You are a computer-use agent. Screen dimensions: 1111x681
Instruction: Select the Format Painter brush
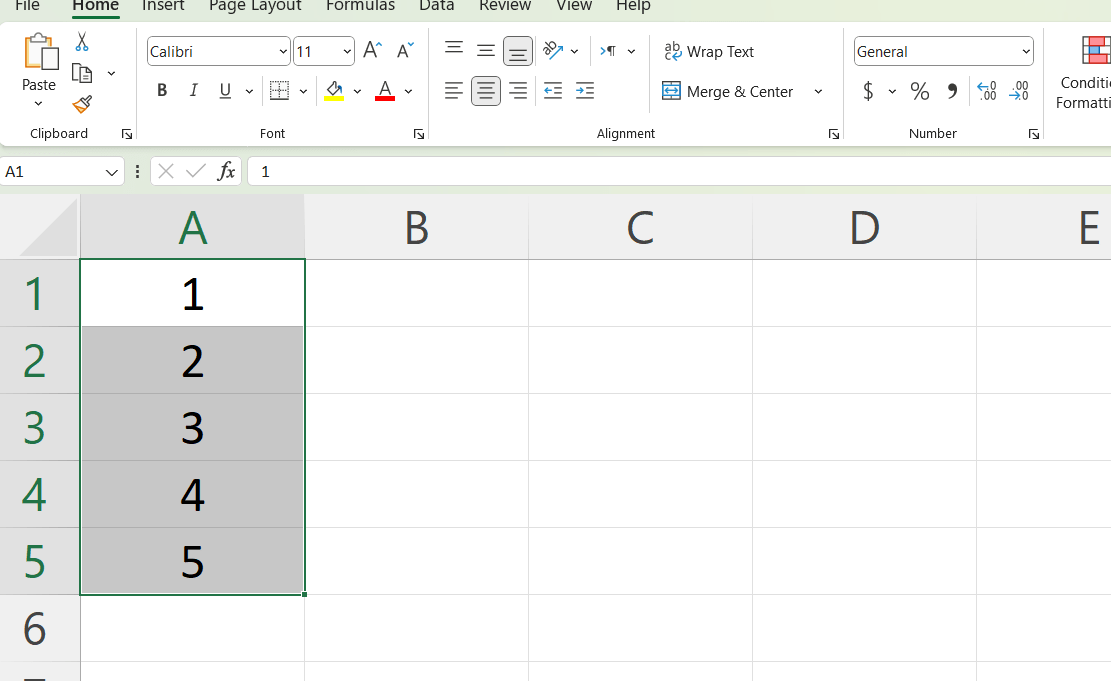point(82,104)
